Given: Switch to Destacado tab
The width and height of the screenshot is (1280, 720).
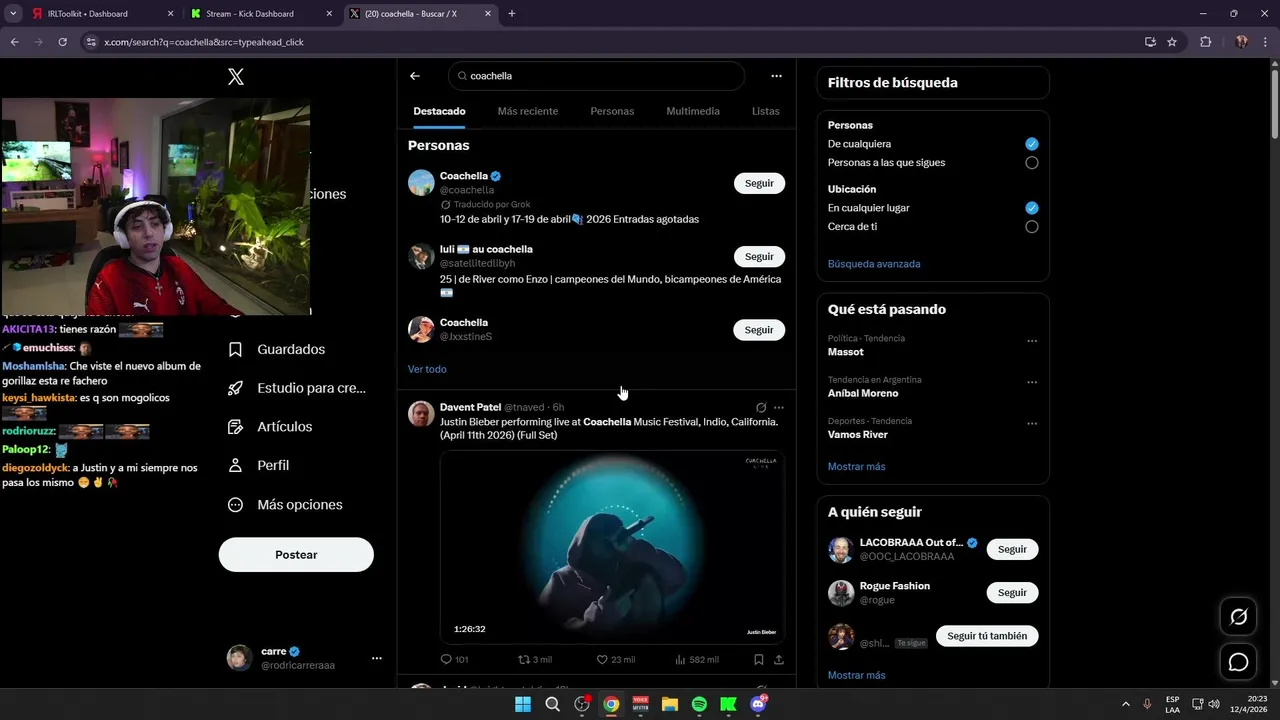Looking at the screenshot, I should [x=439, y=111].
